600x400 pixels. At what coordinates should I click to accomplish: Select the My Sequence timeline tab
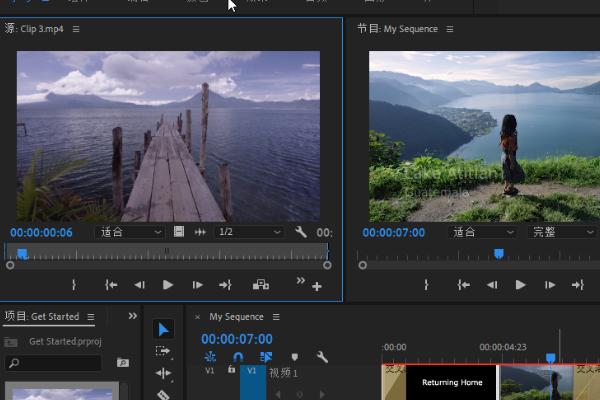[x=236, y=317]
